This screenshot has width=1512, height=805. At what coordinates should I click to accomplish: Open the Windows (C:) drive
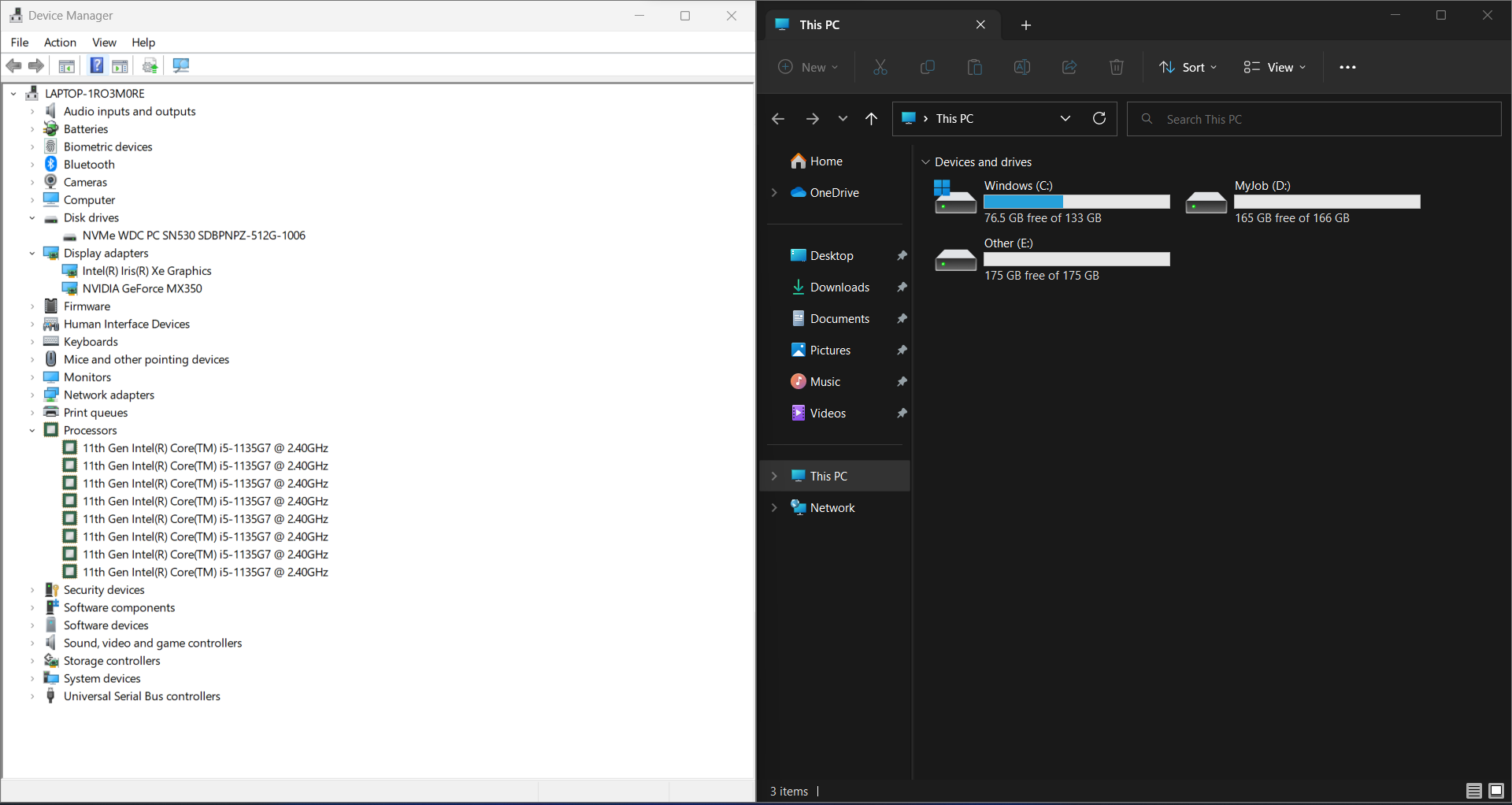click(x=1017, y=186)
